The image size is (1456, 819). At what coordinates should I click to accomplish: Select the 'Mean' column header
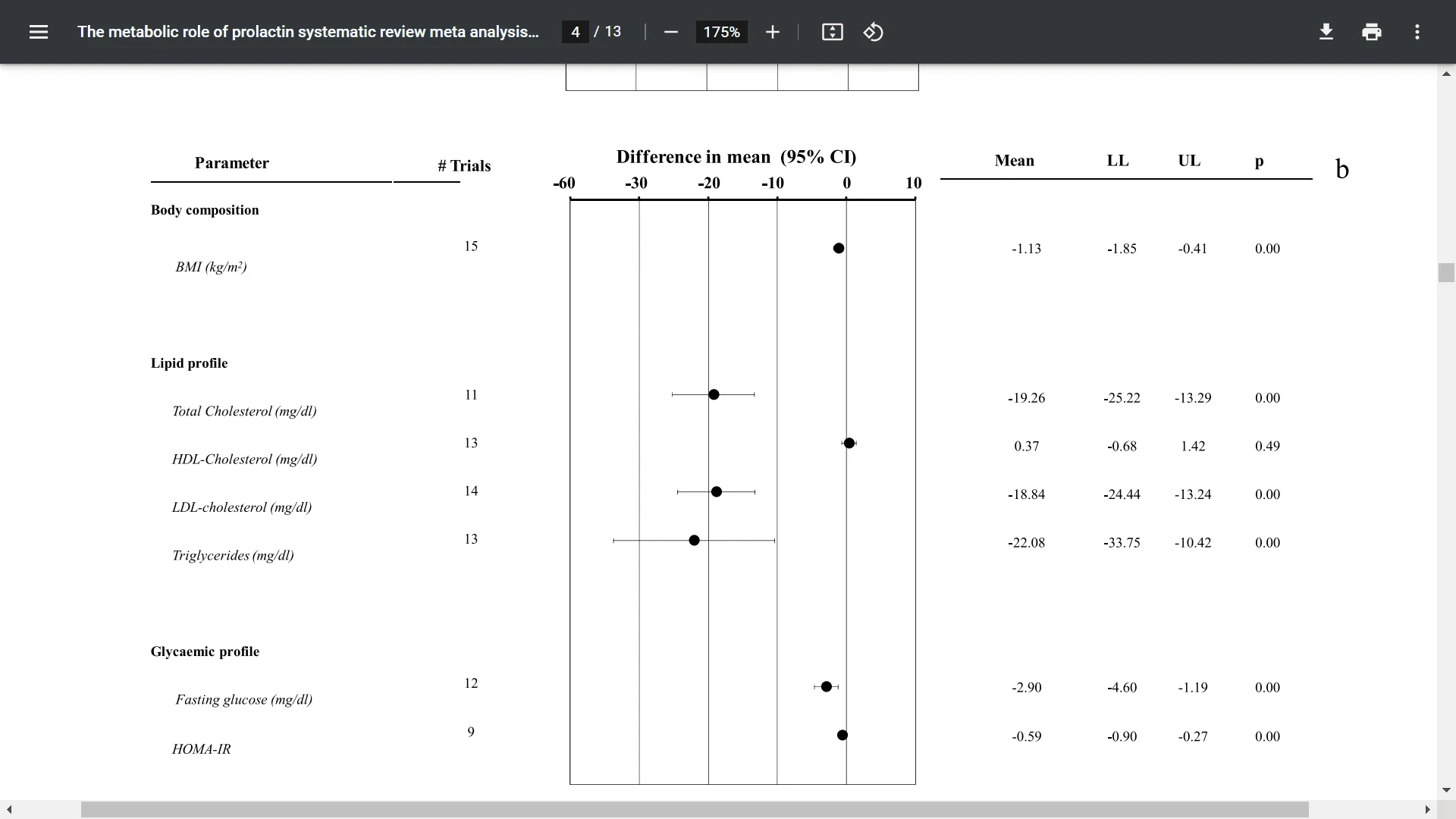click(1015, 161)
